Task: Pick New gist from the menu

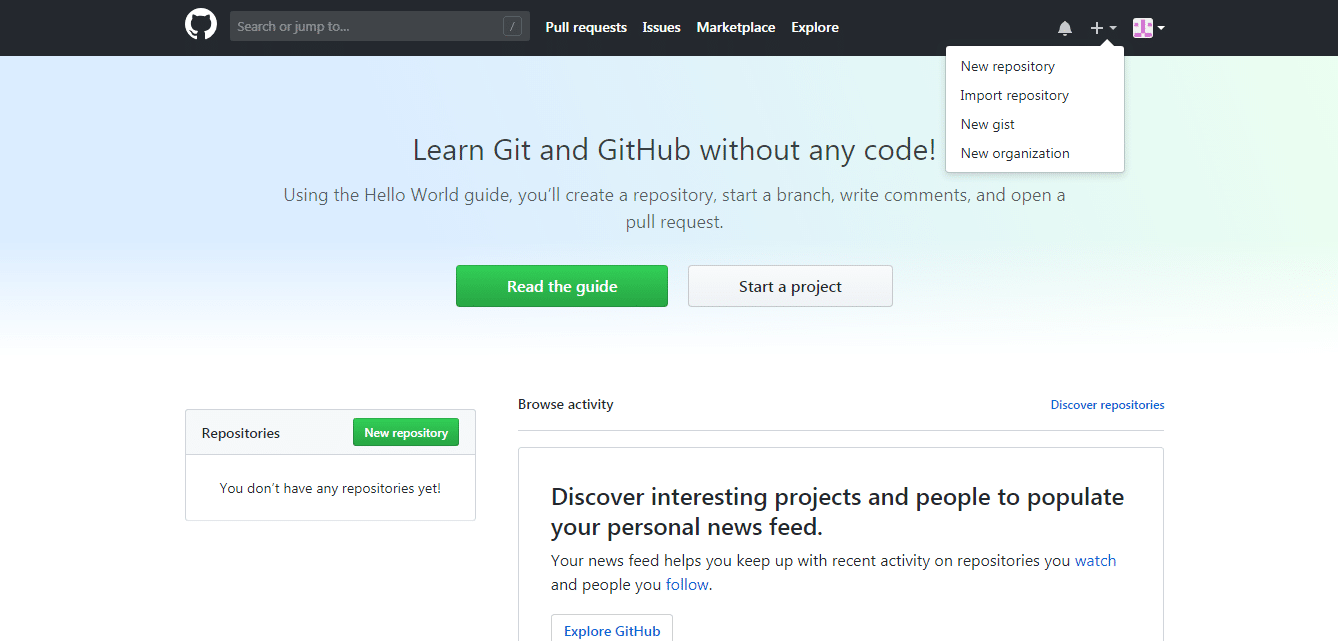Action: [1035, 124]
